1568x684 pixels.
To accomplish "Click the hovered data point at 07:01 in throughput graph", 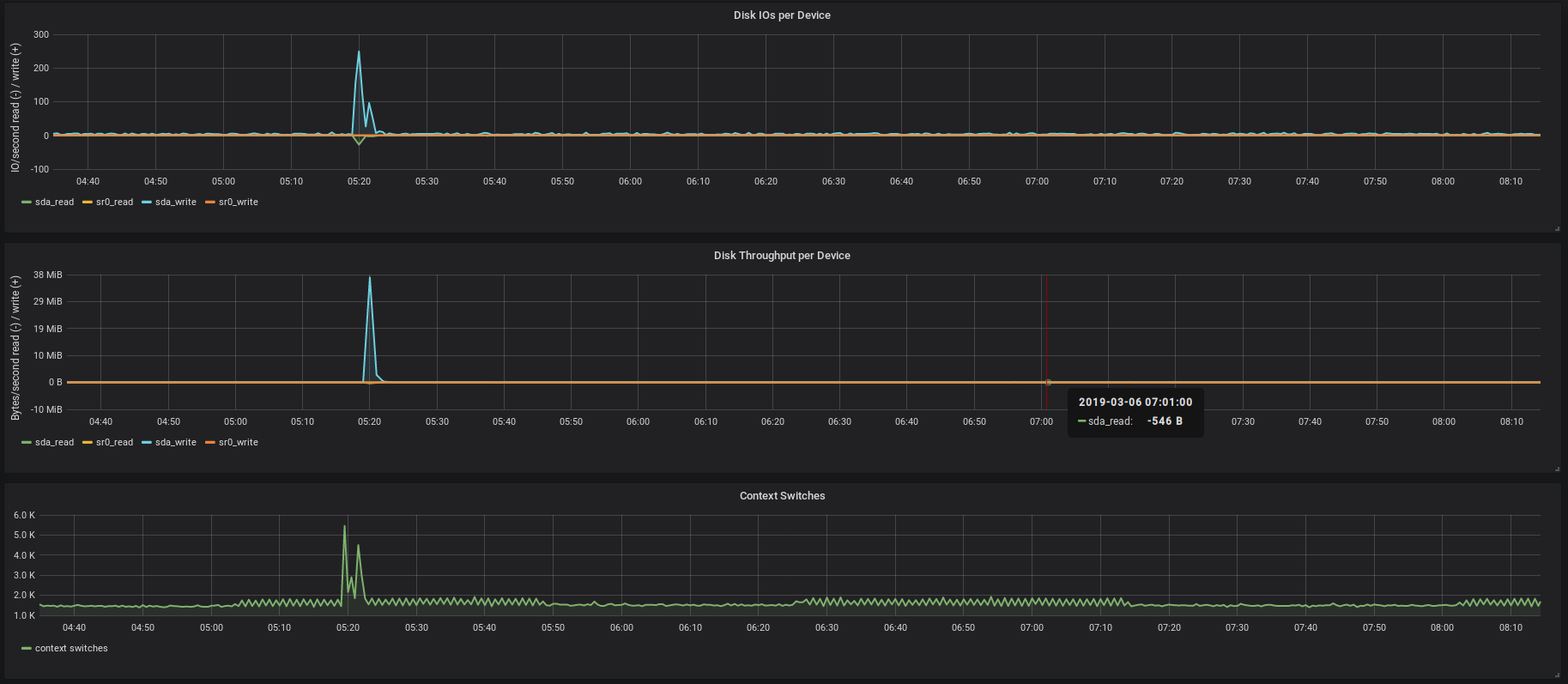I will [1048, 382].
